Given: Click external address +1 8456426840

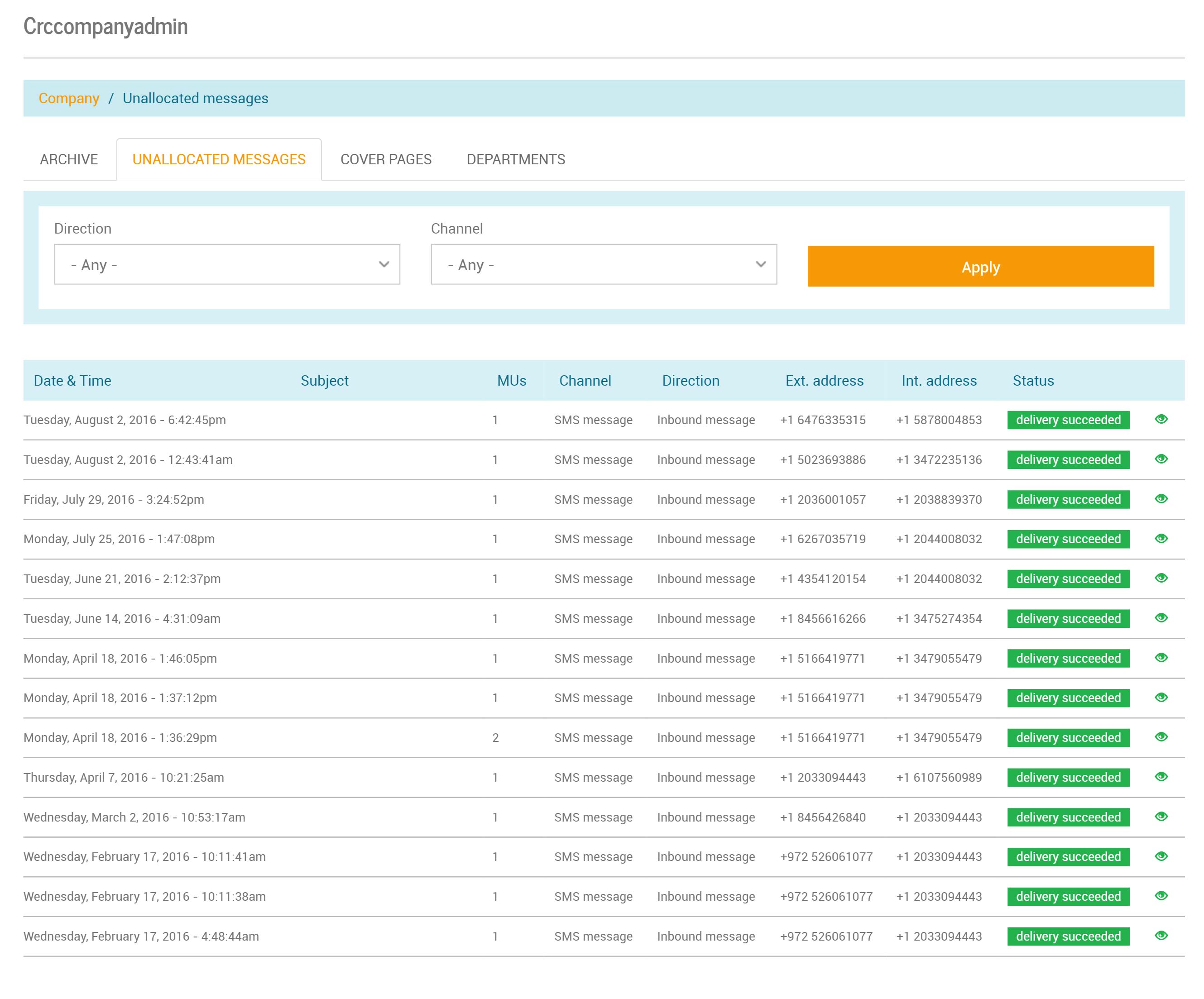Looking at the screenshot, I should click(x=823, y=817).
